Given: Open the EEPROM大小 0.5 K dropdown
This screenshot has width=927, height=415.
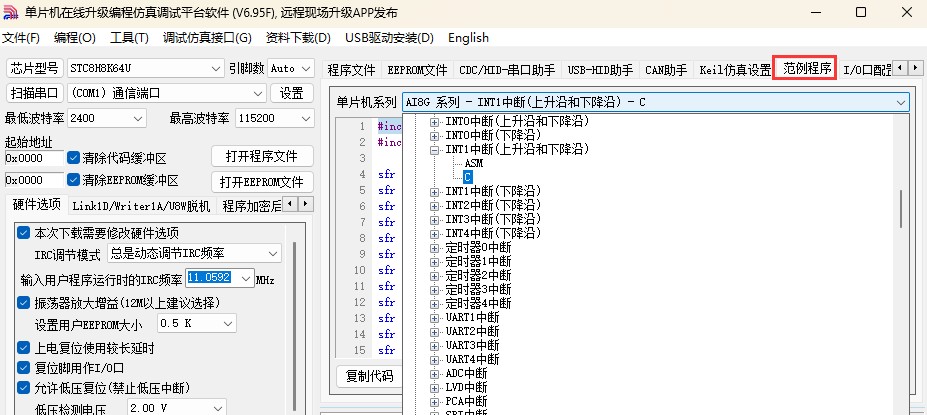Looking at the screenshot, I should pos(197,323).
